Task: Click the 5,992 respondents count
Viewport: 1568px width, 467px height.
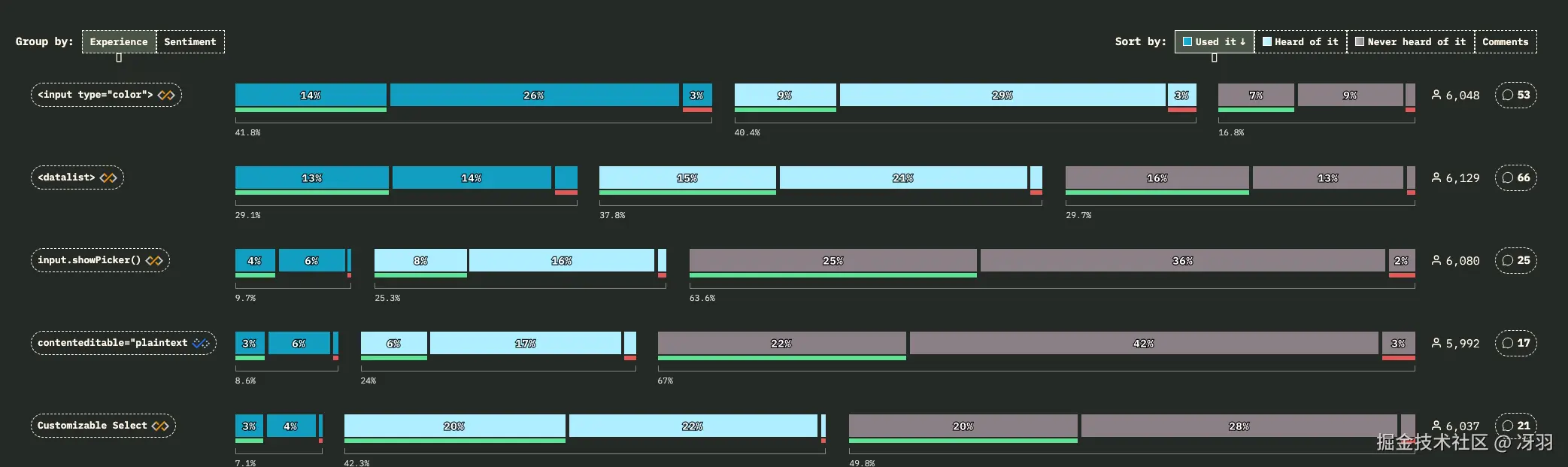Action: click(x=1463, y=344)
